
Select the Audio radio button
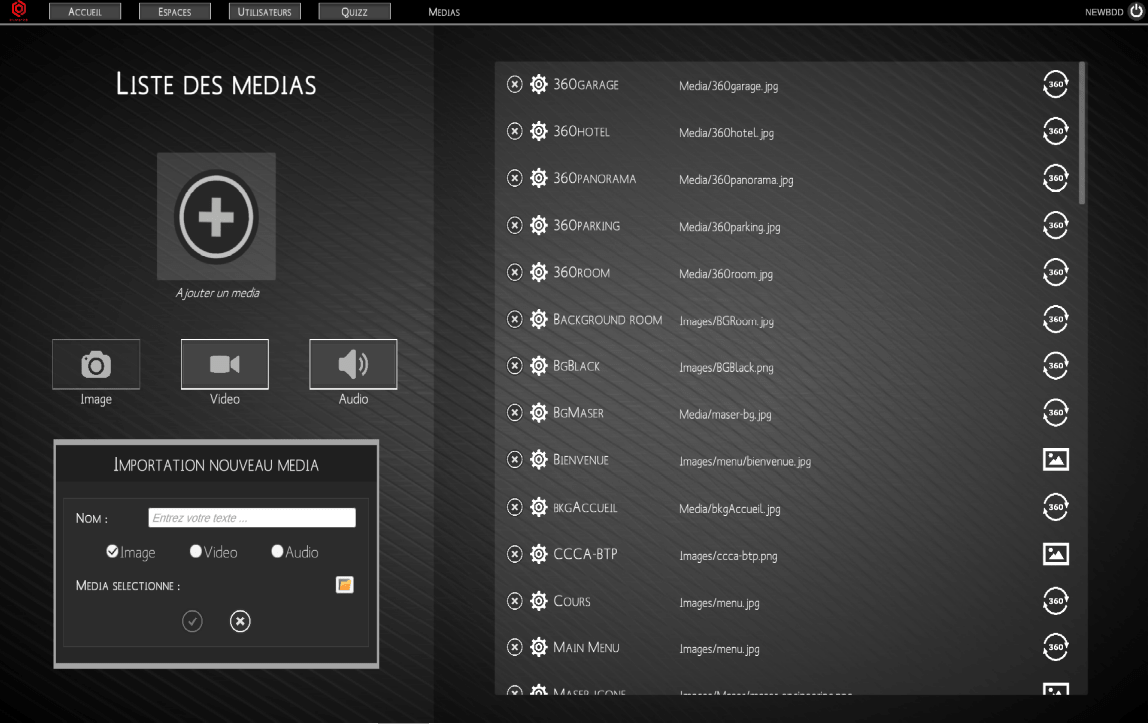pos(275,551)
